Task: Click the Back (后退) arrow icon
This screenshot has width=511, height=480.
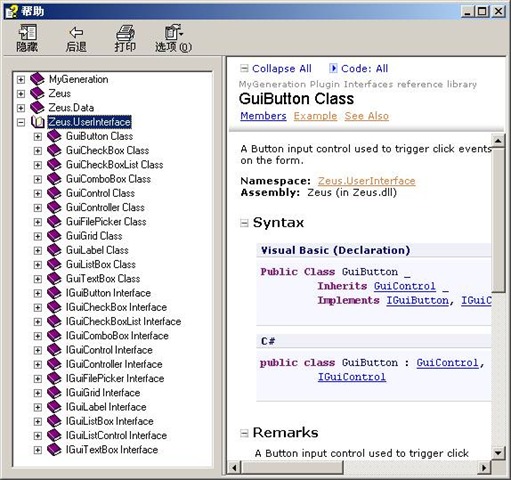Action: tap(76, 33)
